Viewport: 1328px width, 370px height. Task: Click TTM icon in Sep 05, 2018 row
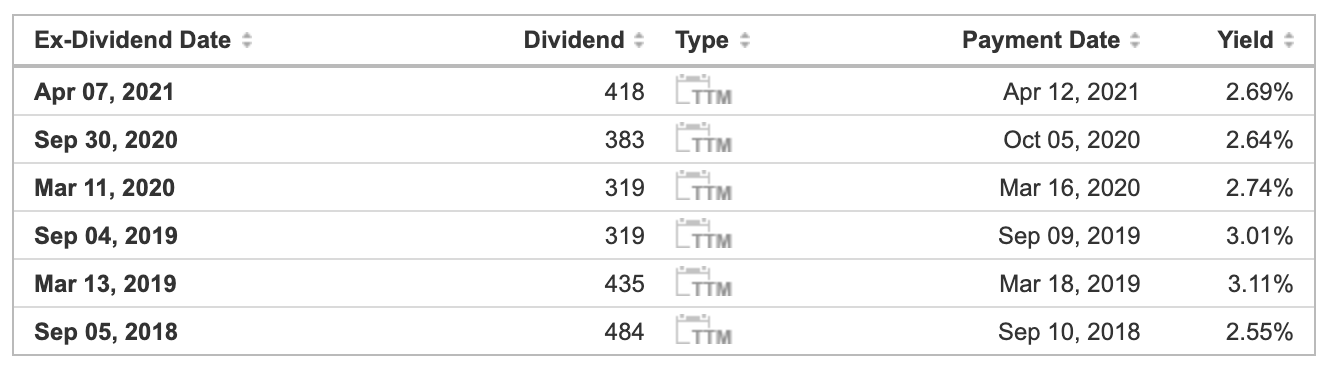(704, 331)
